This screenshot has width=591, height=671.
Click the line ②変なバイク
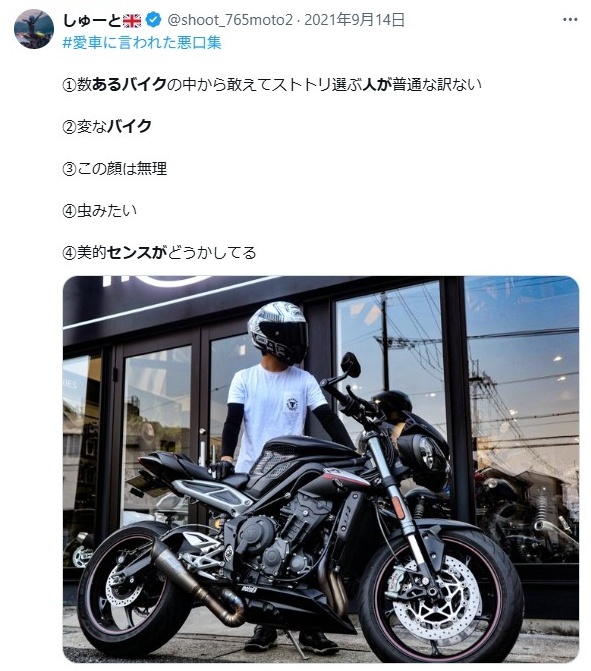107,126
